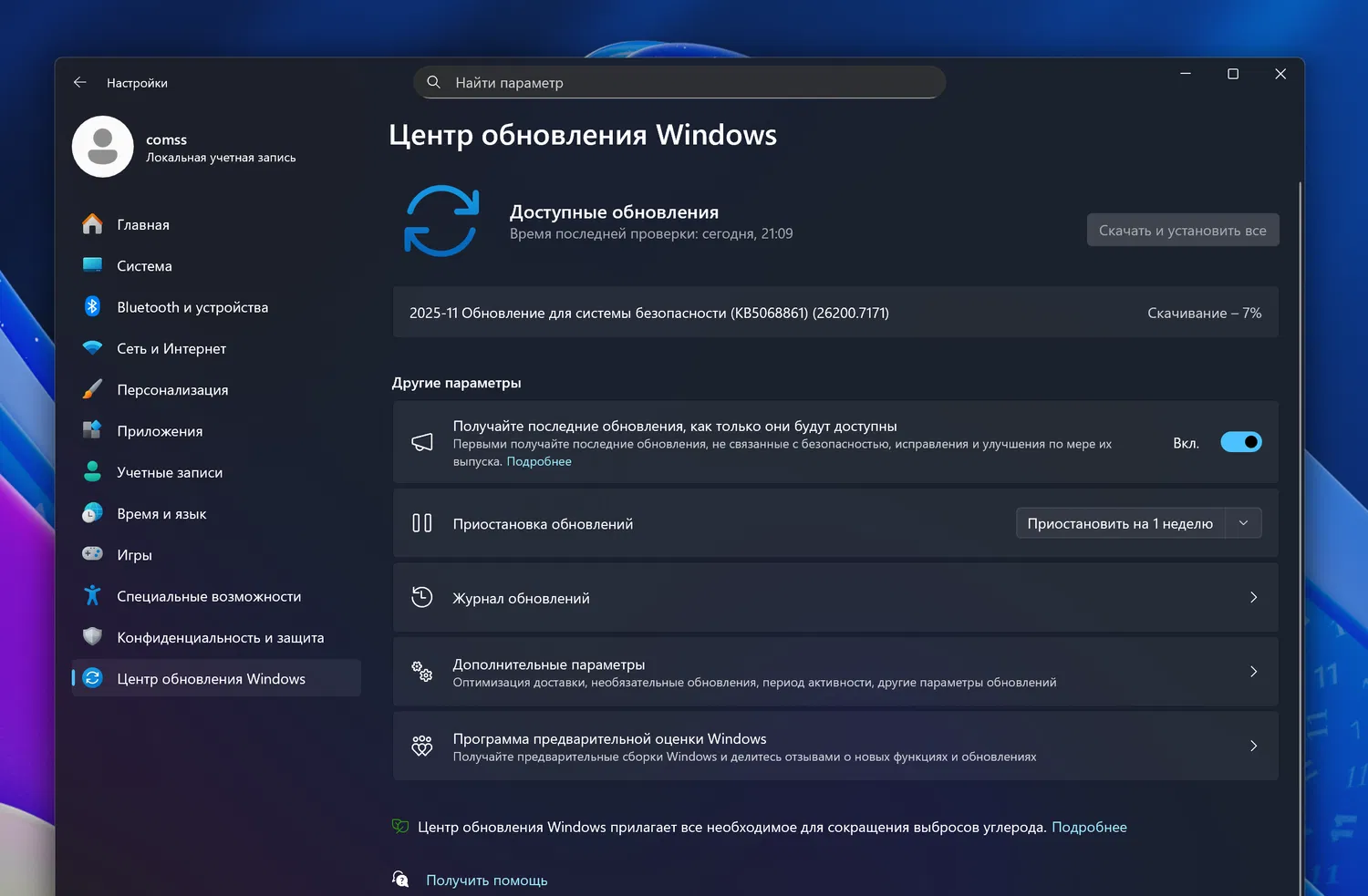Viewport: 1368px width, 896px height.
Task: Click the Получить помощь link
Action: 487,881
